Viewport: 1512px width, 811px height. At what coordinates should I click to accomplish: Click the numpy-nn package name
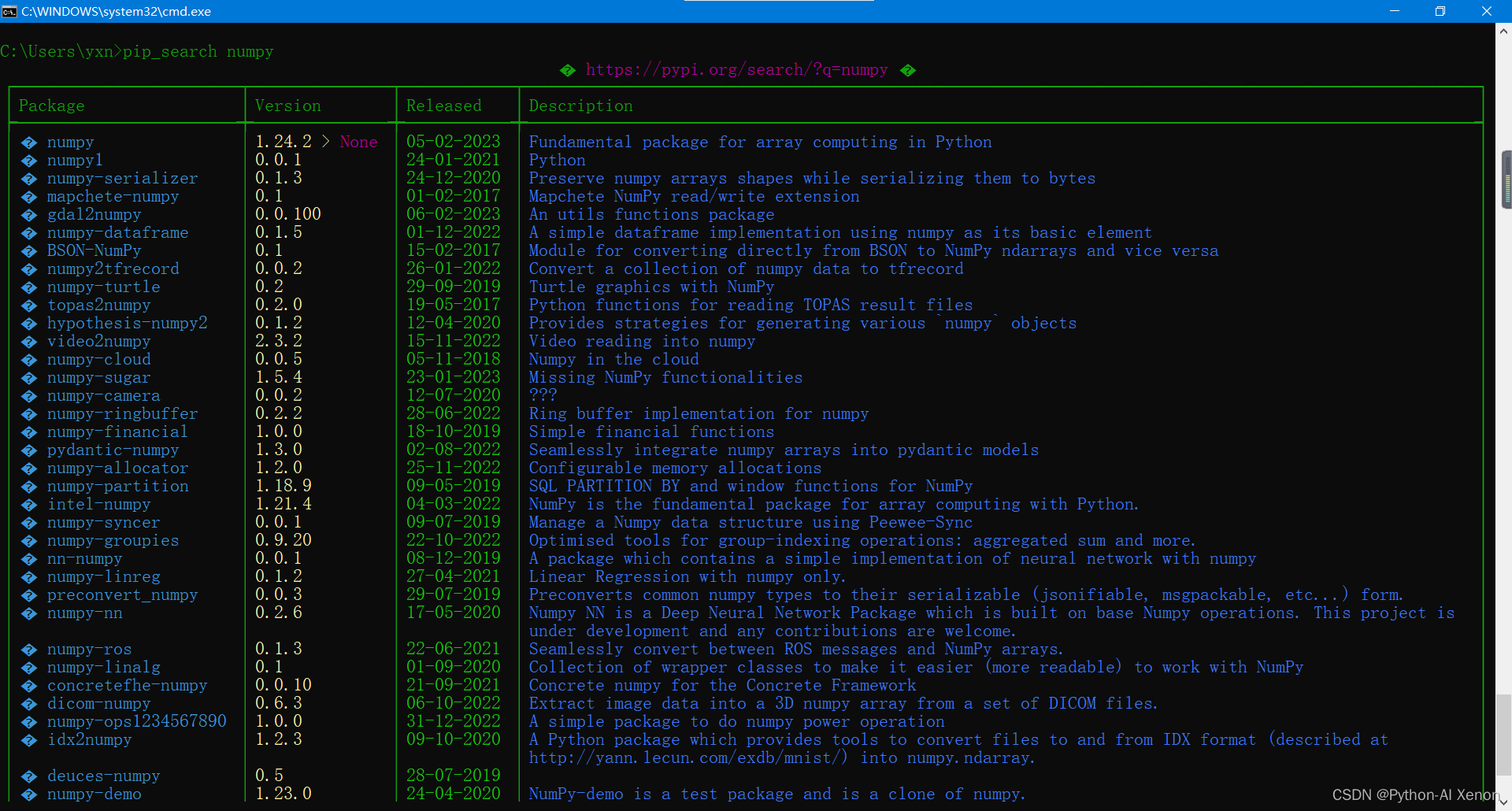pyautogui.click(x=85, y=613)
